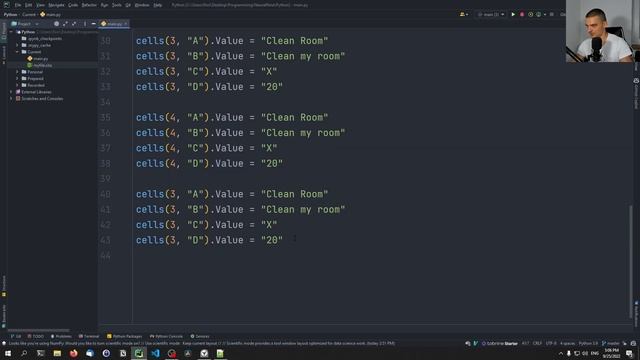Open the Tabnine Starter status bar widget

[x=500, y=343]
